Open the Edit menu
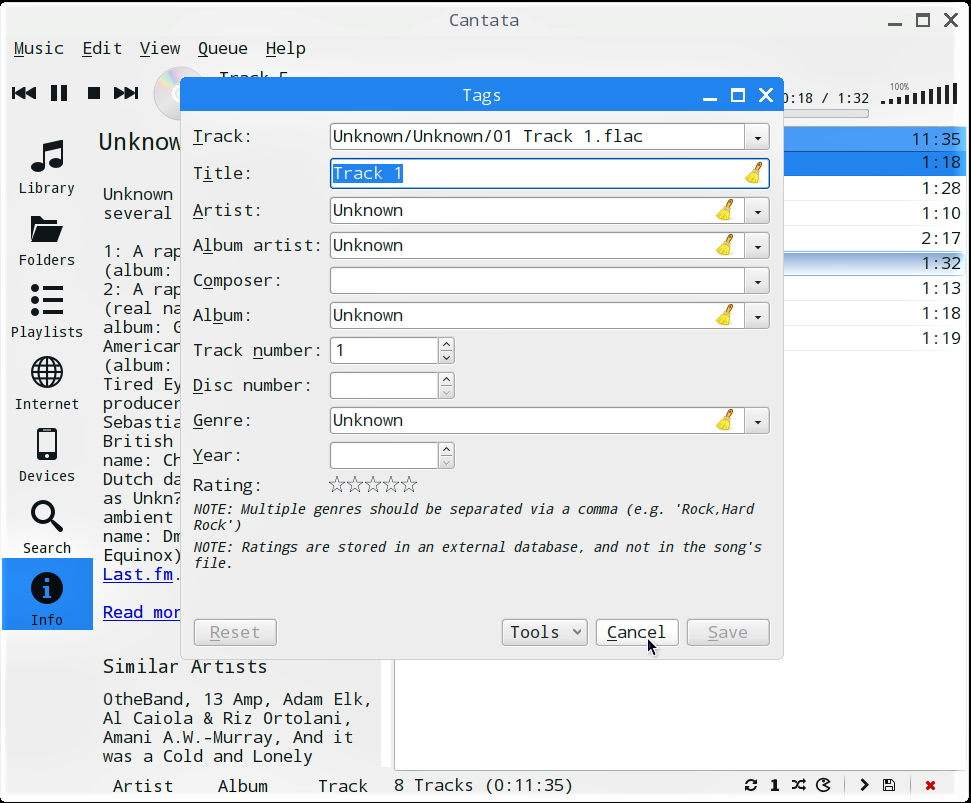Viewport: 971px width, 803px height. 102,48
